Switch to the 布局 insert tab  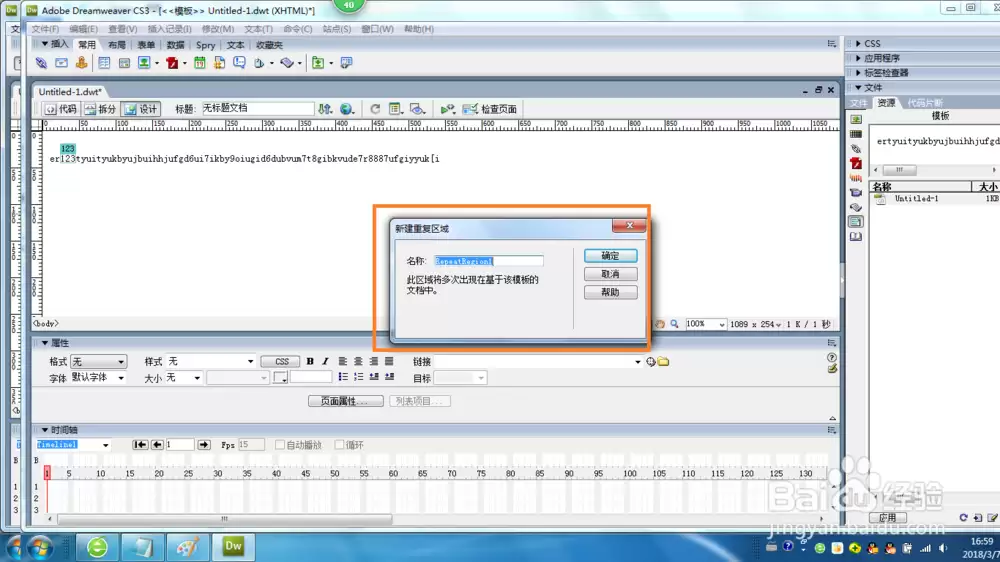coord(117,45)
